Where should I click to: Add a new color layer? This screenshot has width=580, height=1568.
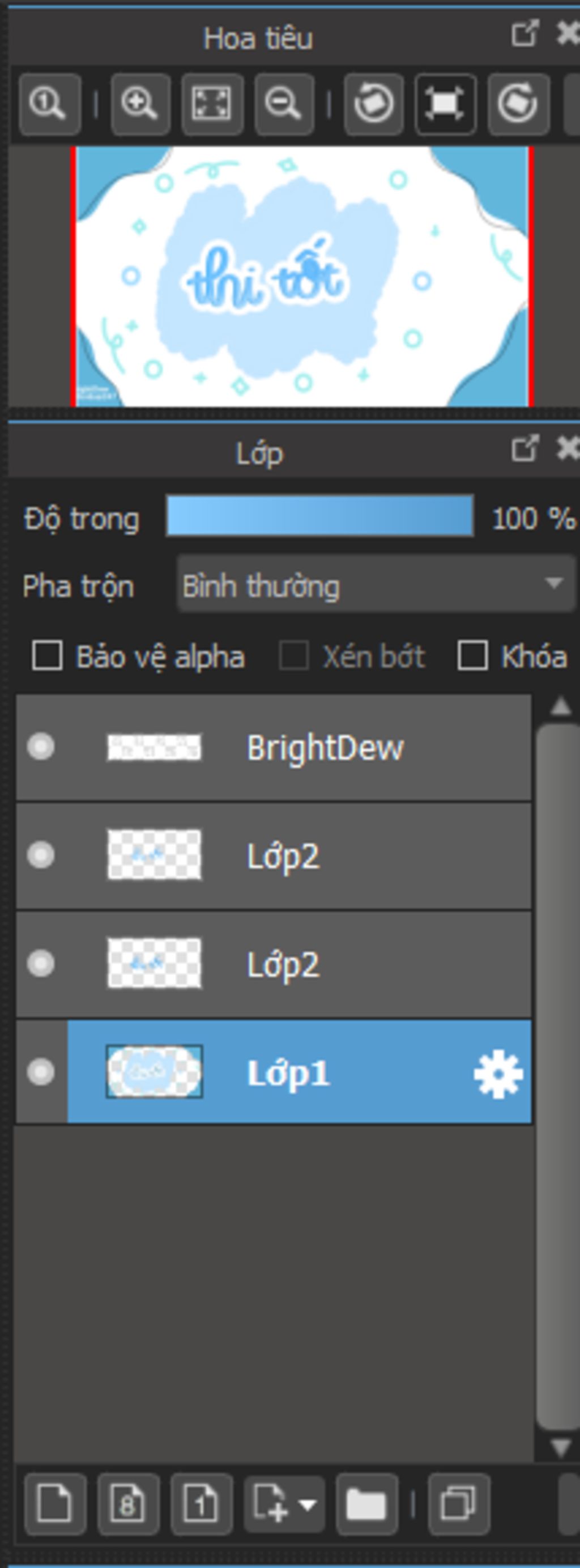(x=56, y=1504)
